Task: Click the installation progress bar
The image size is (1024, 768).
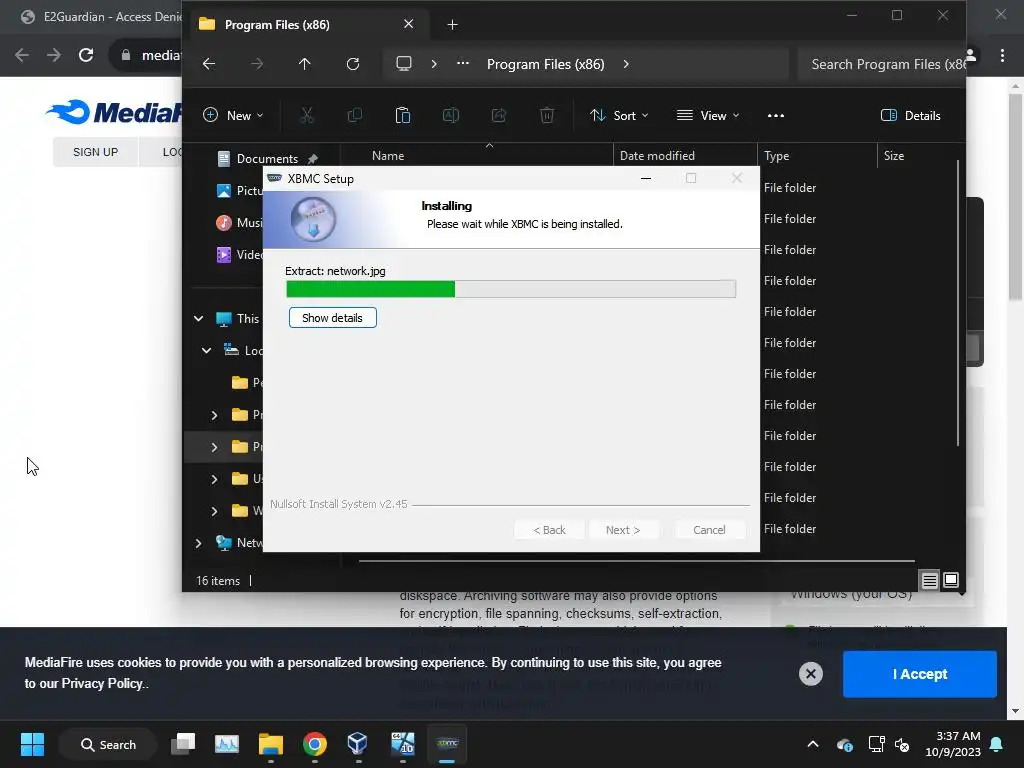Action: (511, 289)
